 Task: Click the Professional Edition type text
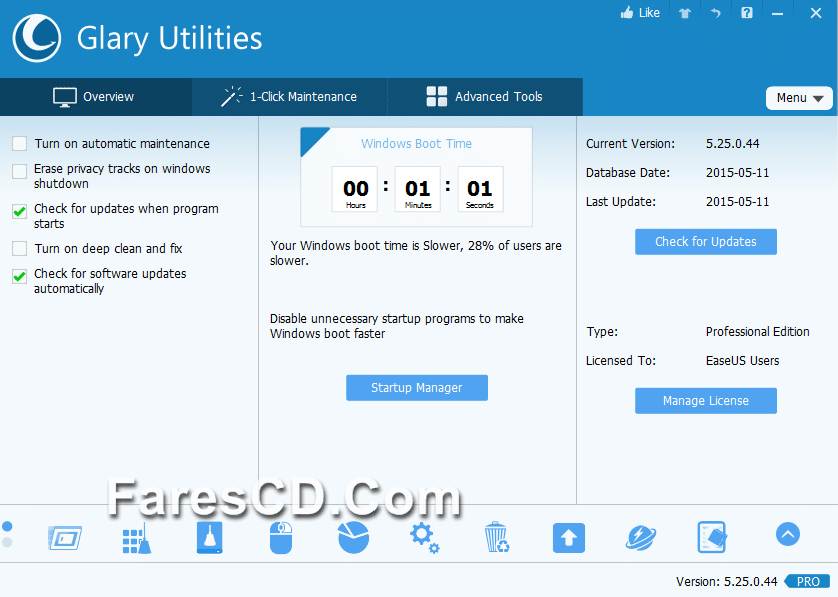757,331
